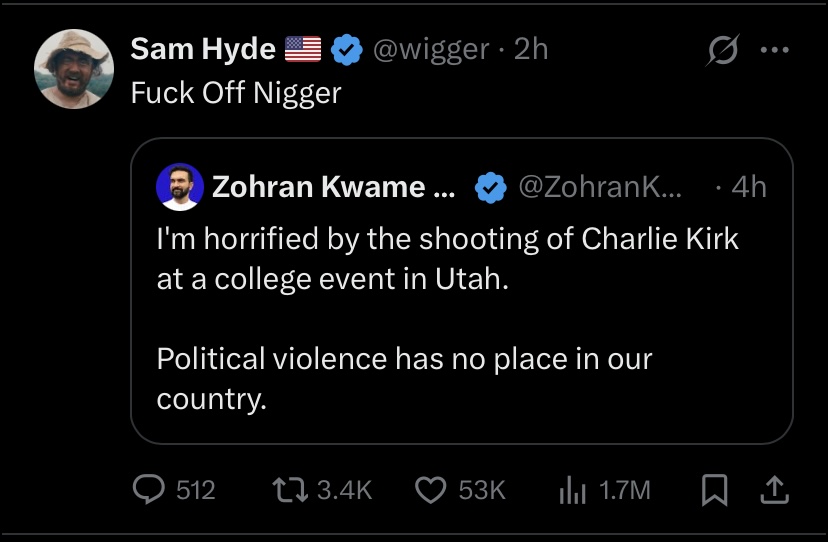This screenshot has height=542, width=828.
Task: Click the repost arrows icon
Action: point(291,489)
